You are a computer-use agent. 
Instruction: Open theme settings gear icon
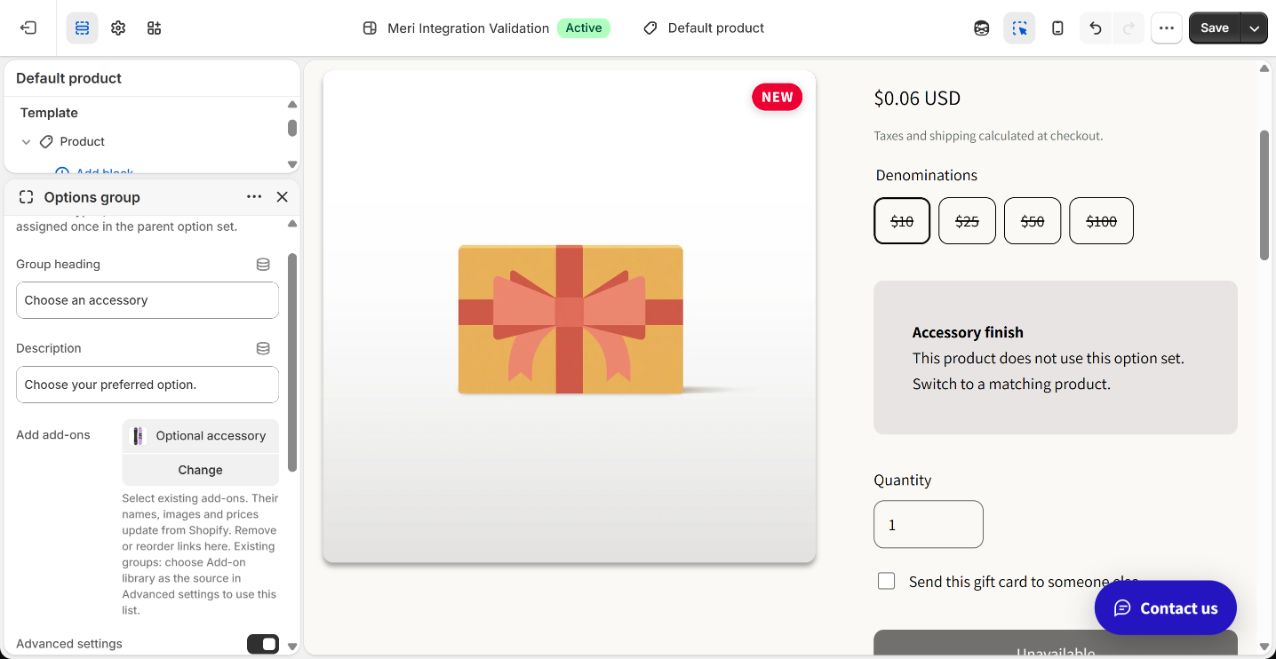(118, 28)
